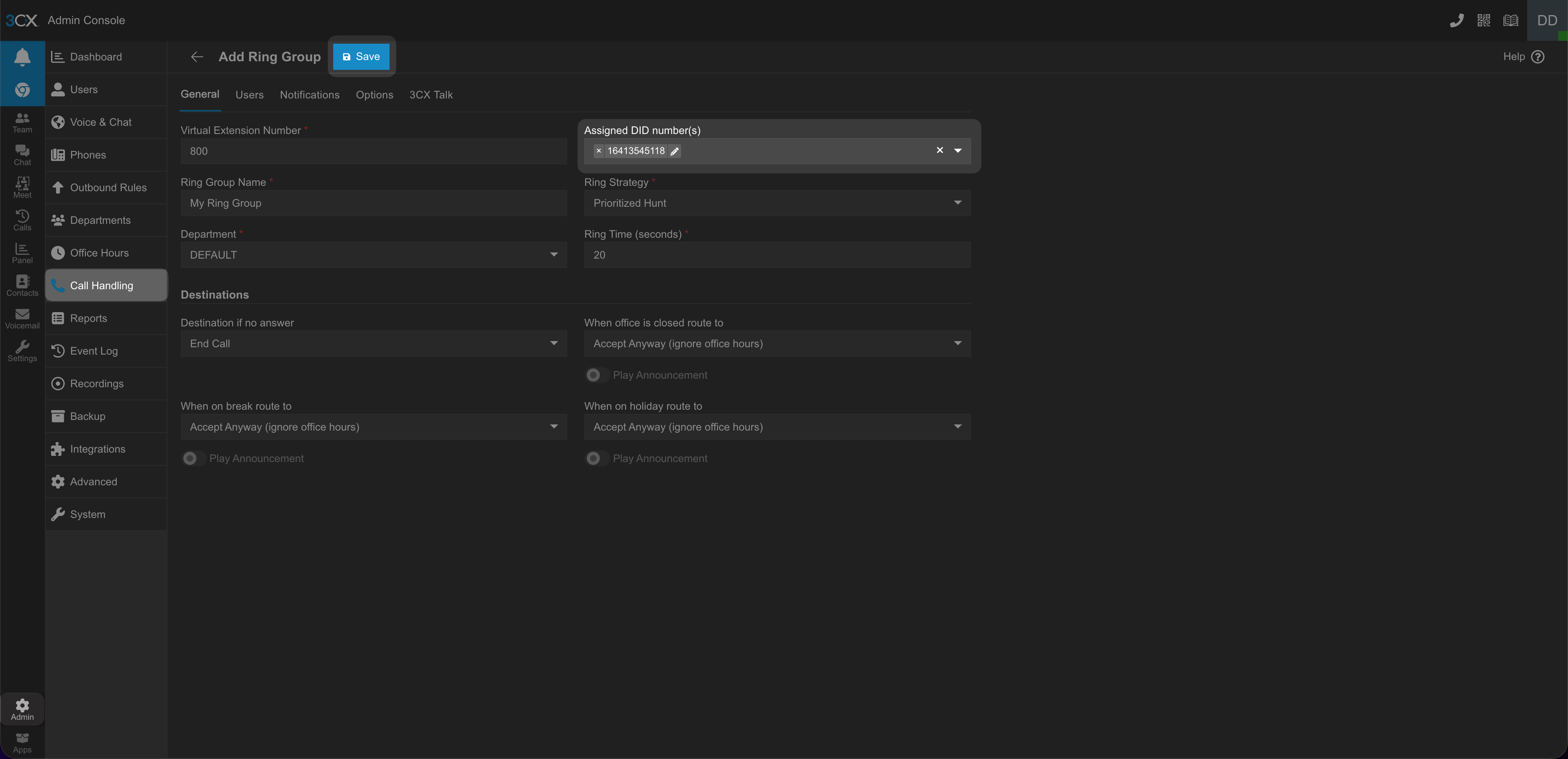Viewport: 1568px width, 759px height.
Task: Open the Department dropdown showing DEFAULT
Action: [x=373, y=255]
